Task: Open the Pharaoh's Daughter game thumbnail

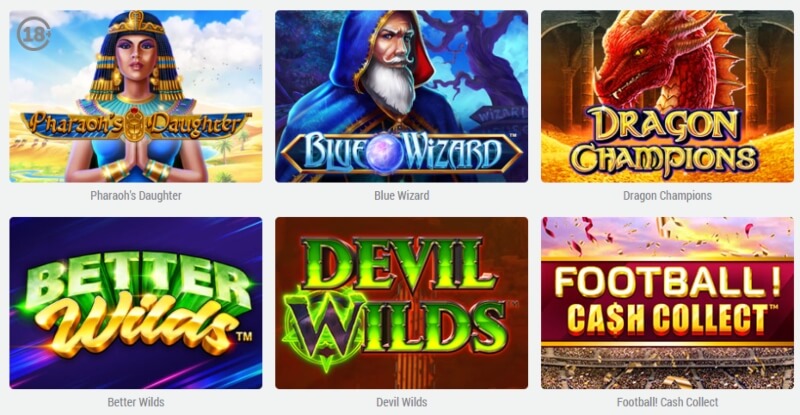Action: pos(136,96)
